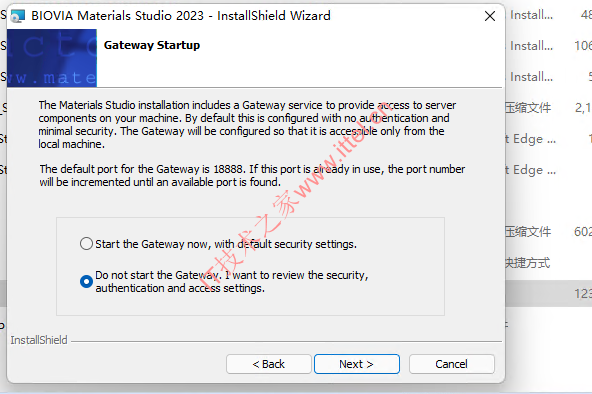Image resolution: width=592 pixels, height=394 pixels.
Task: Click the blue Materials Studio banner image
Action: 52,58
